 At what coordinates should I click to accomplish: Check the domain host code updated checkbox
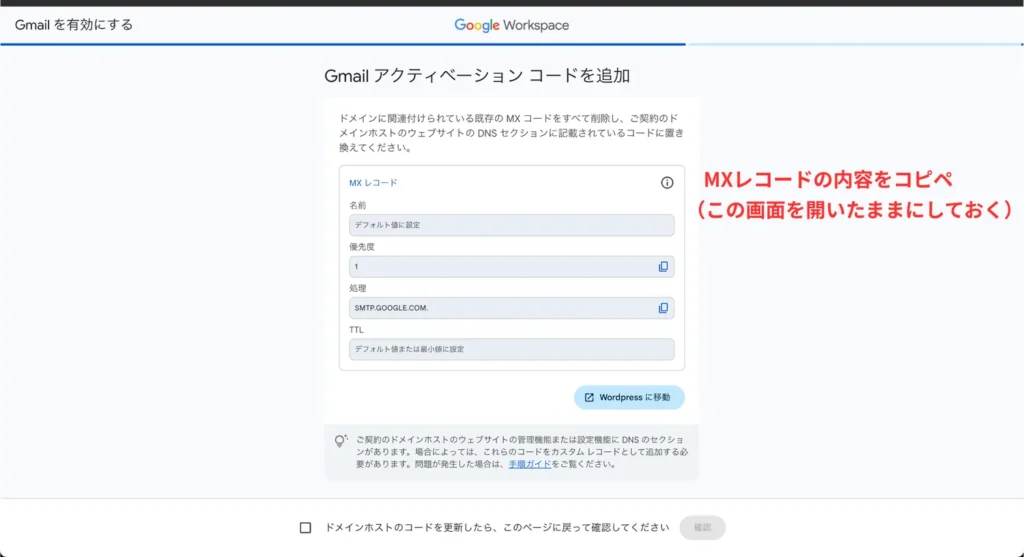click(x=306, y=528)
